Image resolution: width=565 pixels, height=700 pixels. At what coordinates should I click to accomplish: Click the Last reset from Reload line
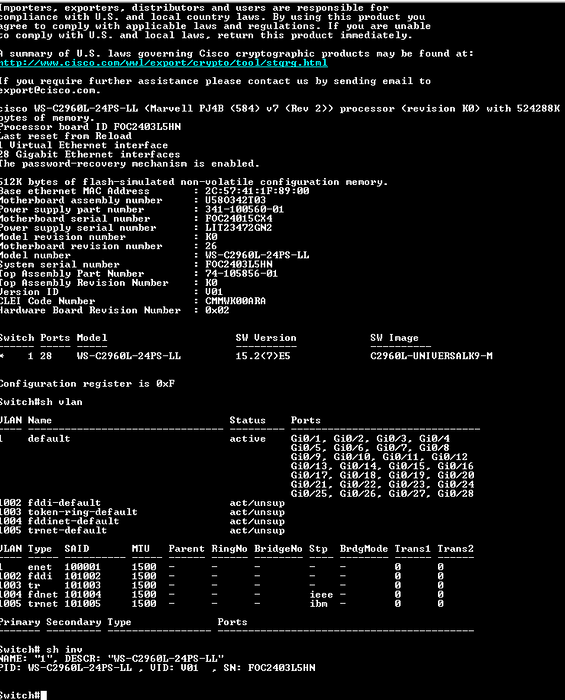coord(66,136)
